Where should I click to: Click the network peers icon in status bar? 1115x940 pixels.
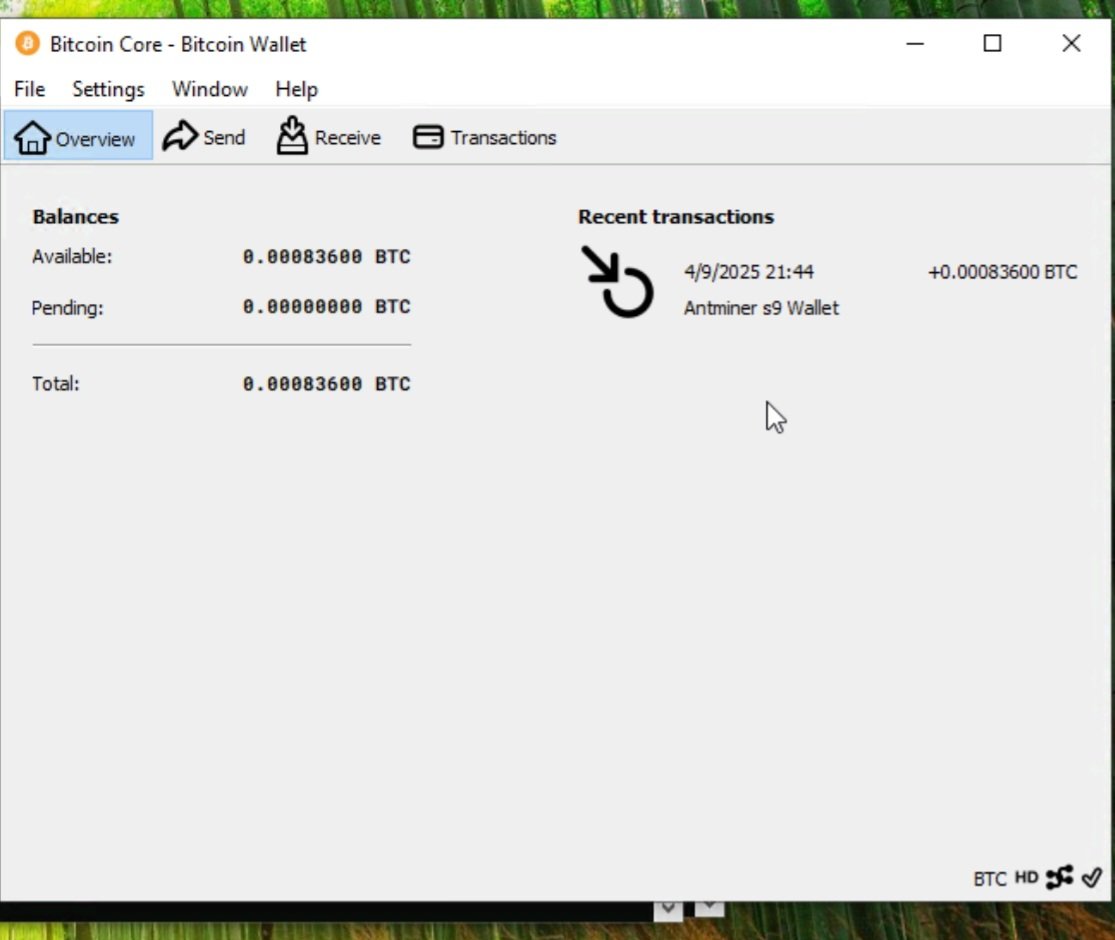tap(1059, 878)
